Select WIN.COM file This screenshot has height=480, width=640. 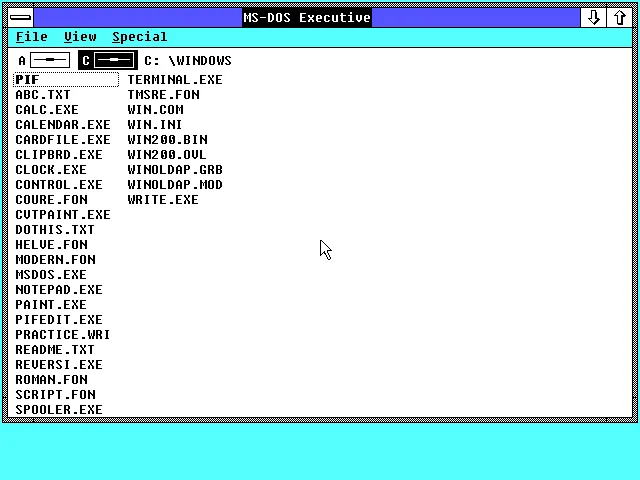tap(156, 110)
